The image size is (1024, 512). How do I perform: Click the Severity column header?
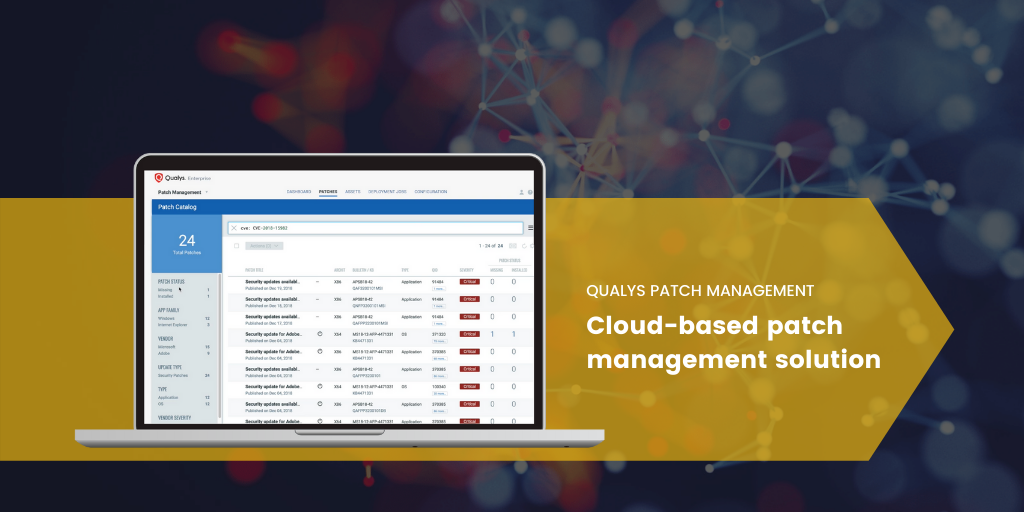[466, 270]
